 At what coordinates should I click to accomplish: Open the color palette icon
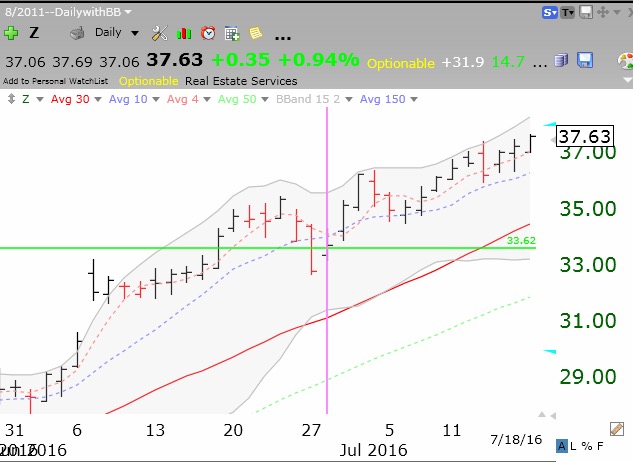pyautogui.click(x=625, y=61)
